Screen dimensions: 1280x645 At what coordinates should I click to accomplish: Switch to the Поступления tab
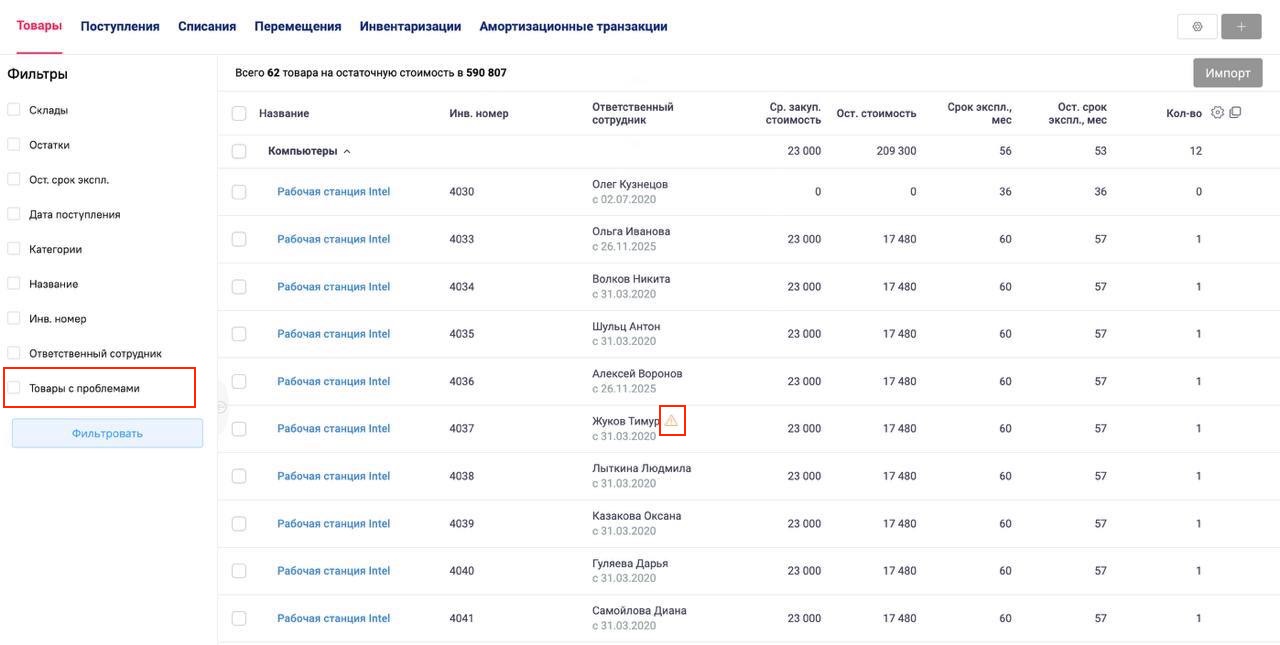click(120, 27)
